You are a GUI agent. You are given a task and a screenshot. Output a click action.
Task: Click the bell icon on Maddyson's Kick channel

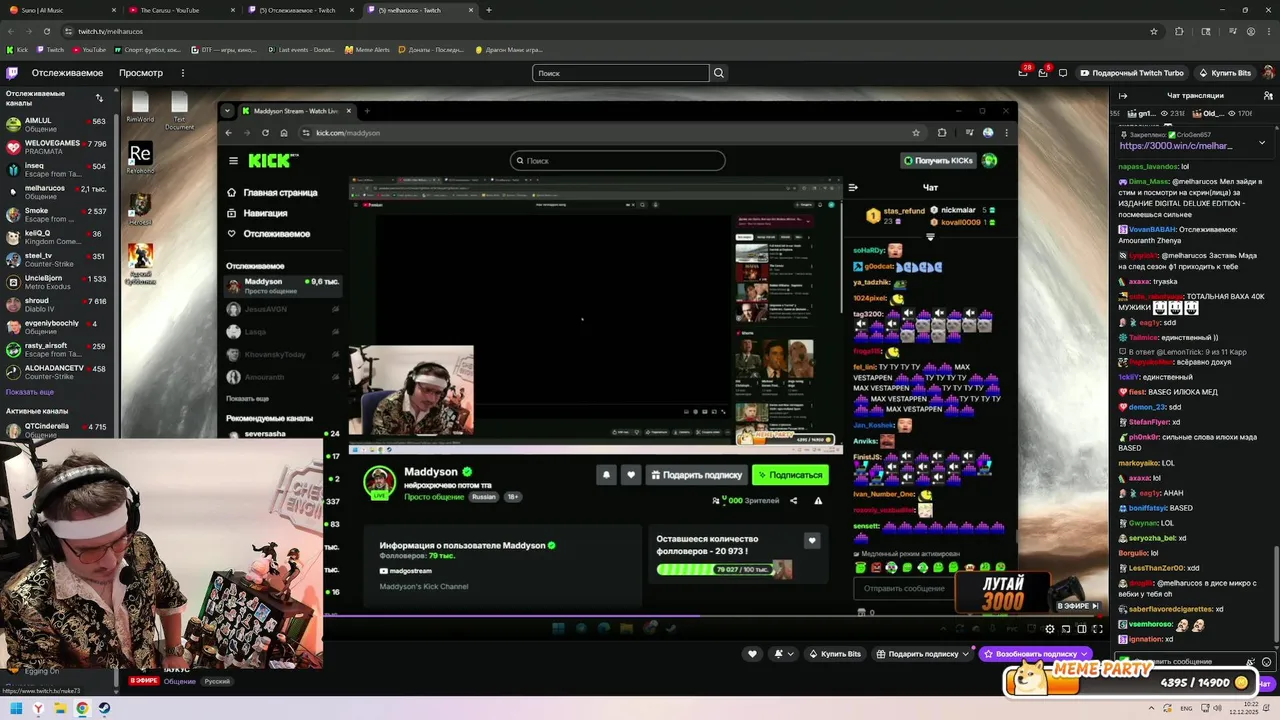[606, 475]
